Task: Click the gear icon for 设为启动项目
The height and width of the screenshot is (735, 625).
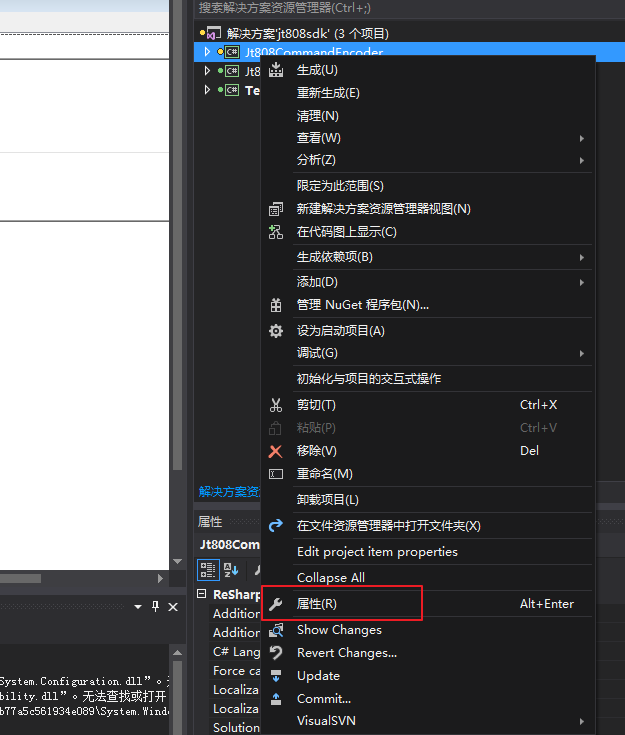Action: (276, 331)
